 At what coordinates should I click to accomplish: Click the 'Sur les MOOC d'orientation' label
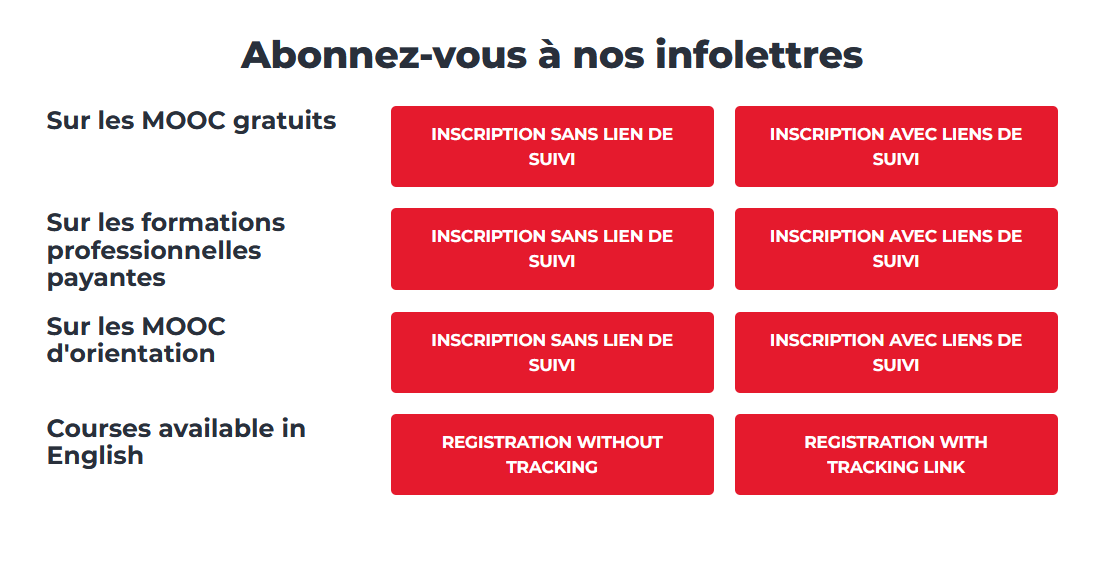point(136,339)
